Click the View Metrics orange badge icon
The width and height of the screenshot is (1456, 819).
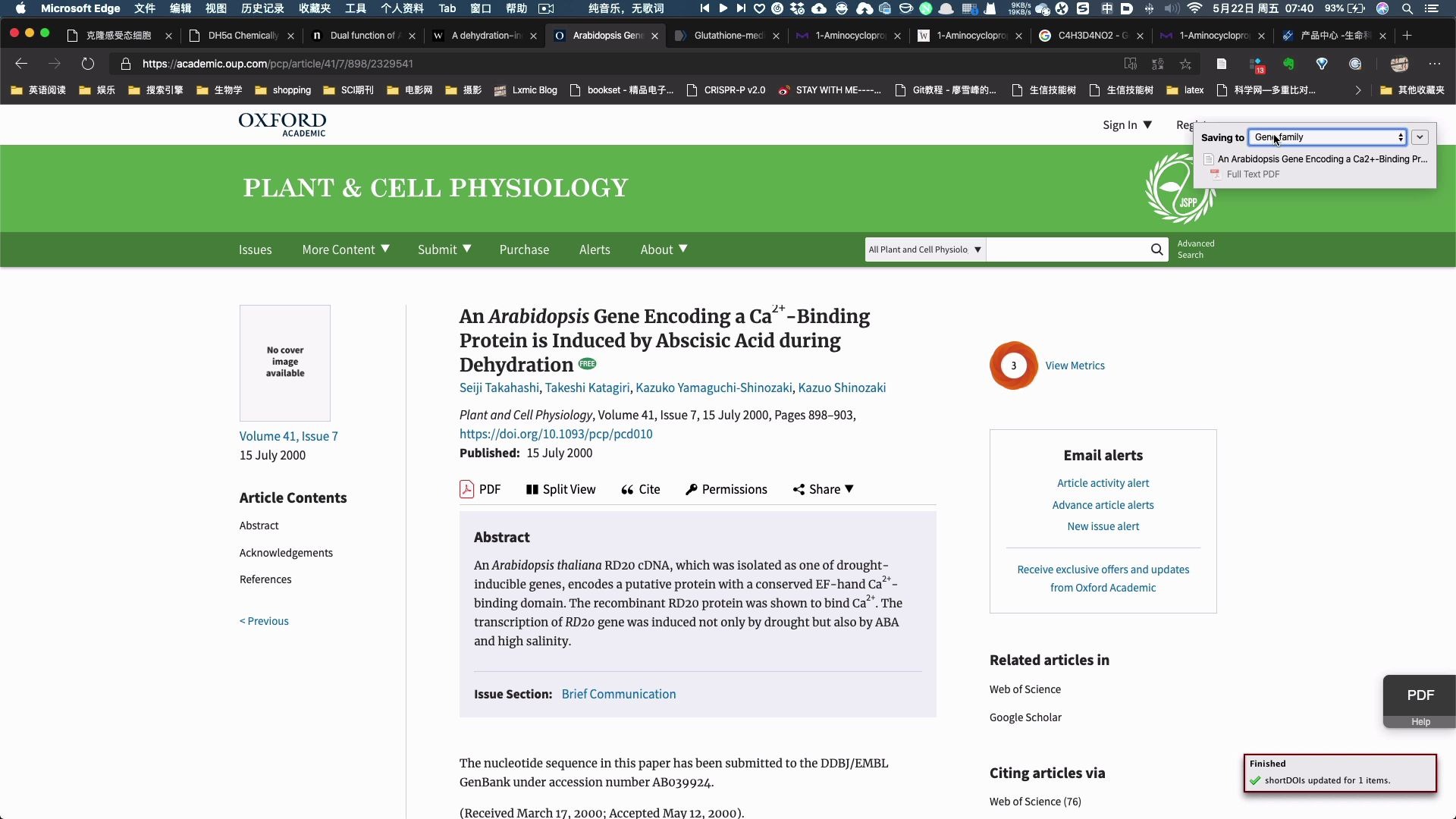1013,365
